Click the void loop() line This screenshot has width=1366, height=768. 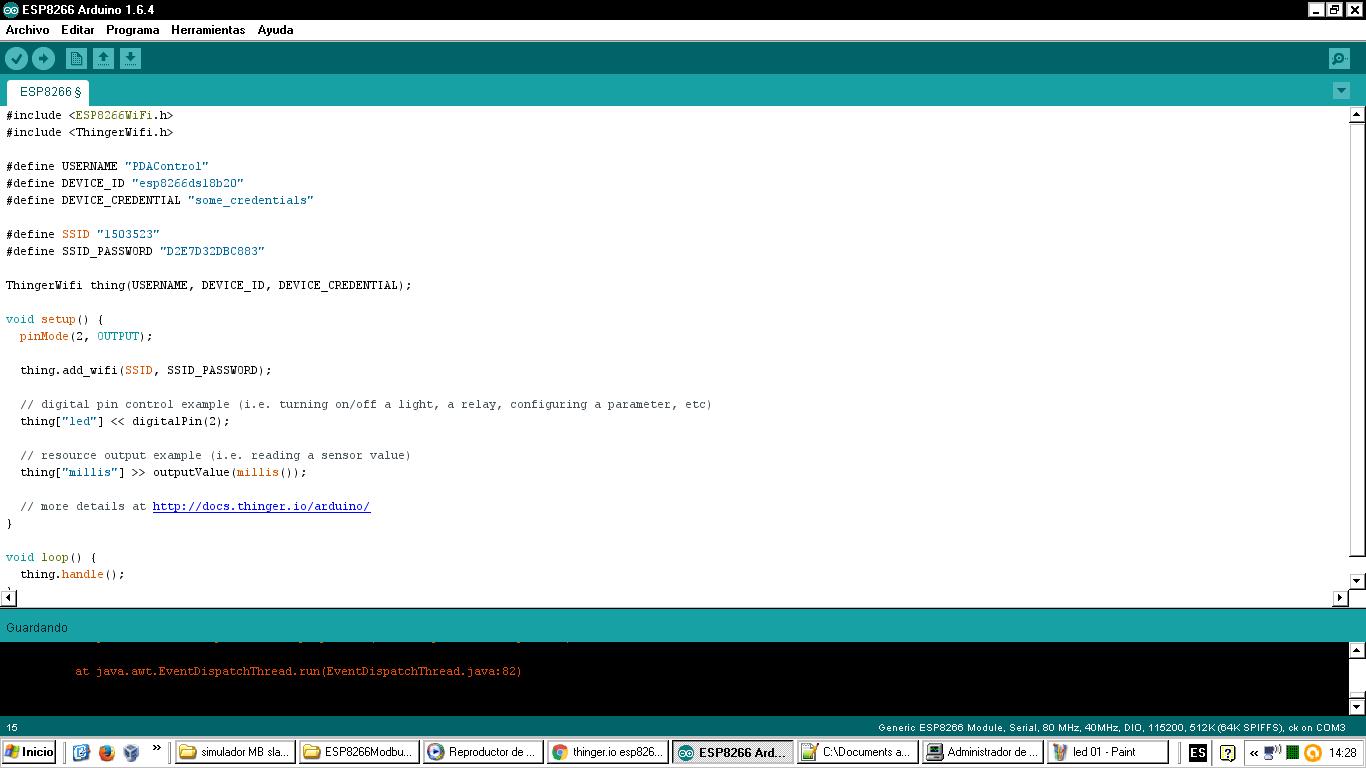51,557
